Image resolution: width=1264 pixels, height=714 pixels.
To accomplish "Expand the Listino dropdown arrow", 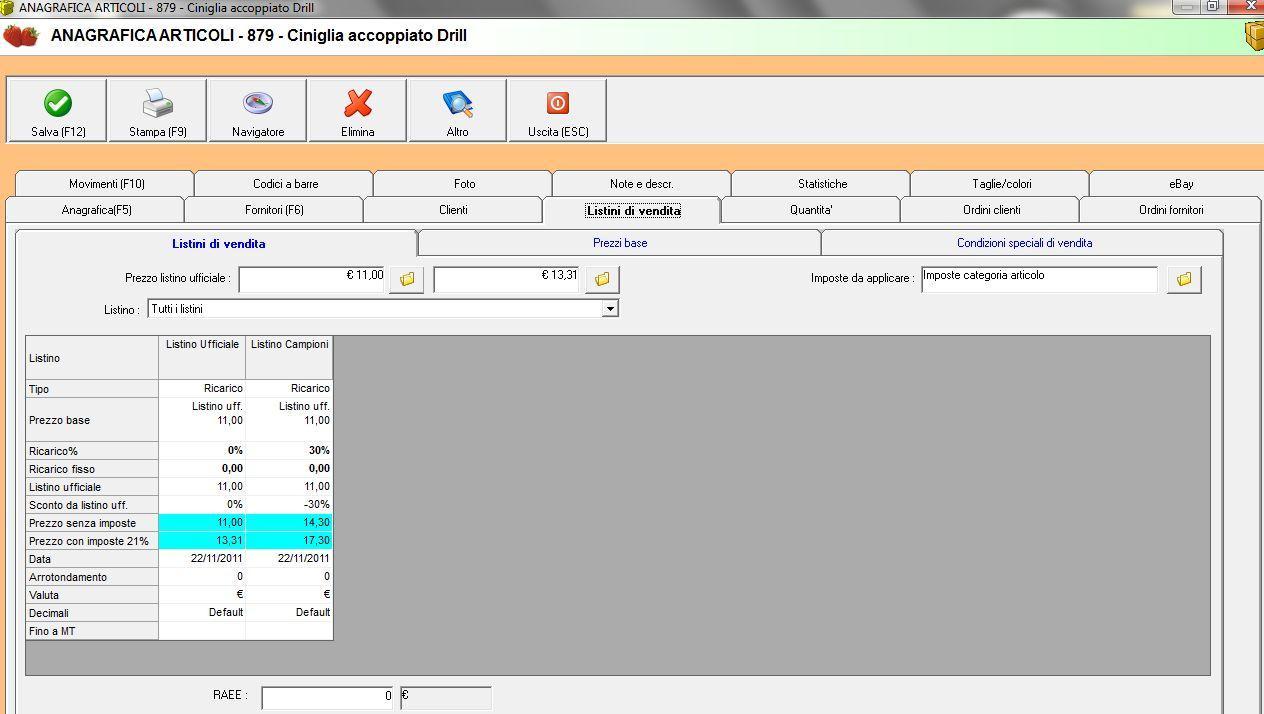I will tap(609, 309).
